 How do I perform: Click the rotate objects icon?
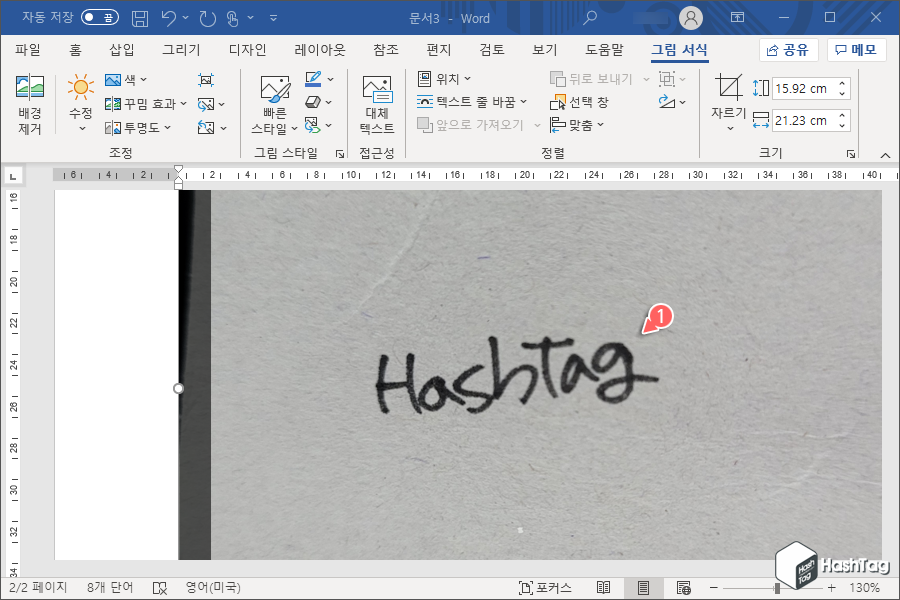coord(666,102)
